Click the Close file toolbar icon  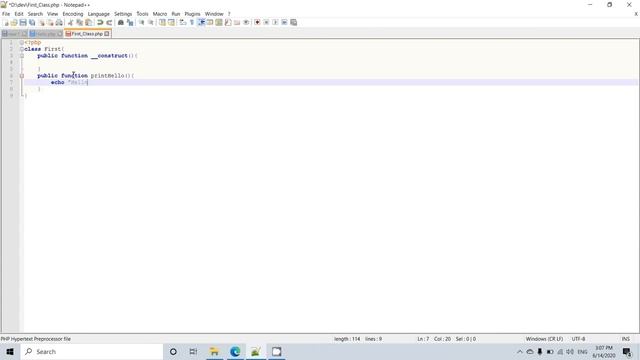pyautogui.click(x=41, y=22)
